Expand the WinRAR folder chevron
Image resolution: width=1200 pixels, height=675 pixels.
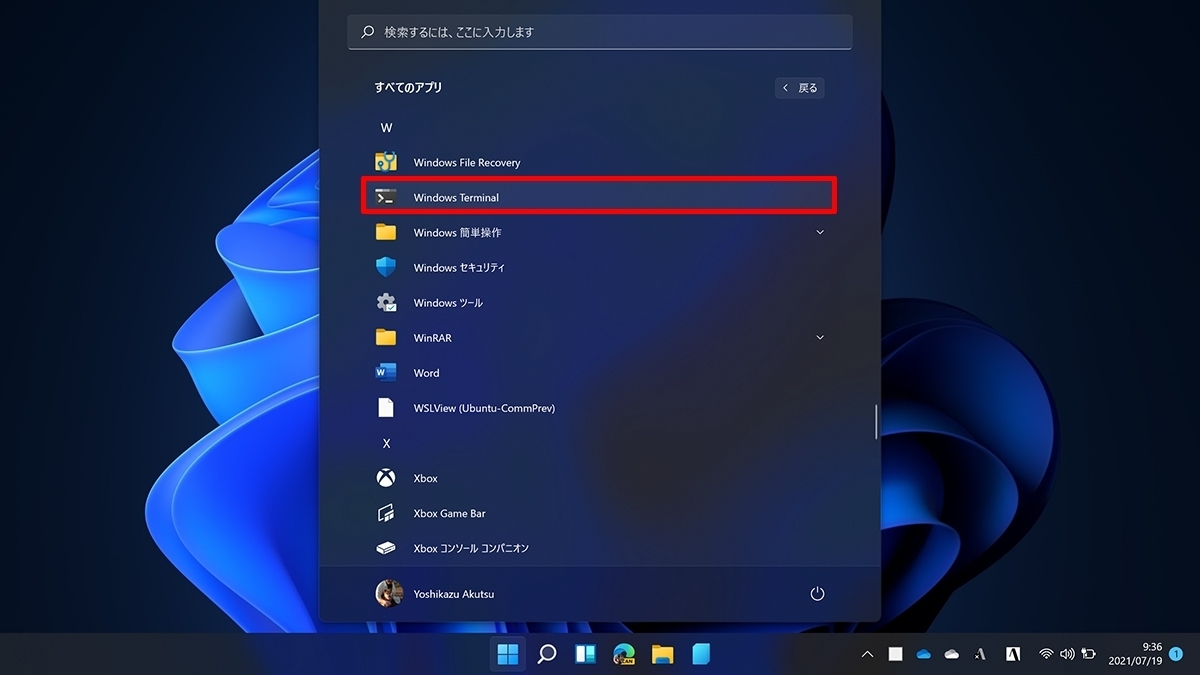tap(820, 337)
